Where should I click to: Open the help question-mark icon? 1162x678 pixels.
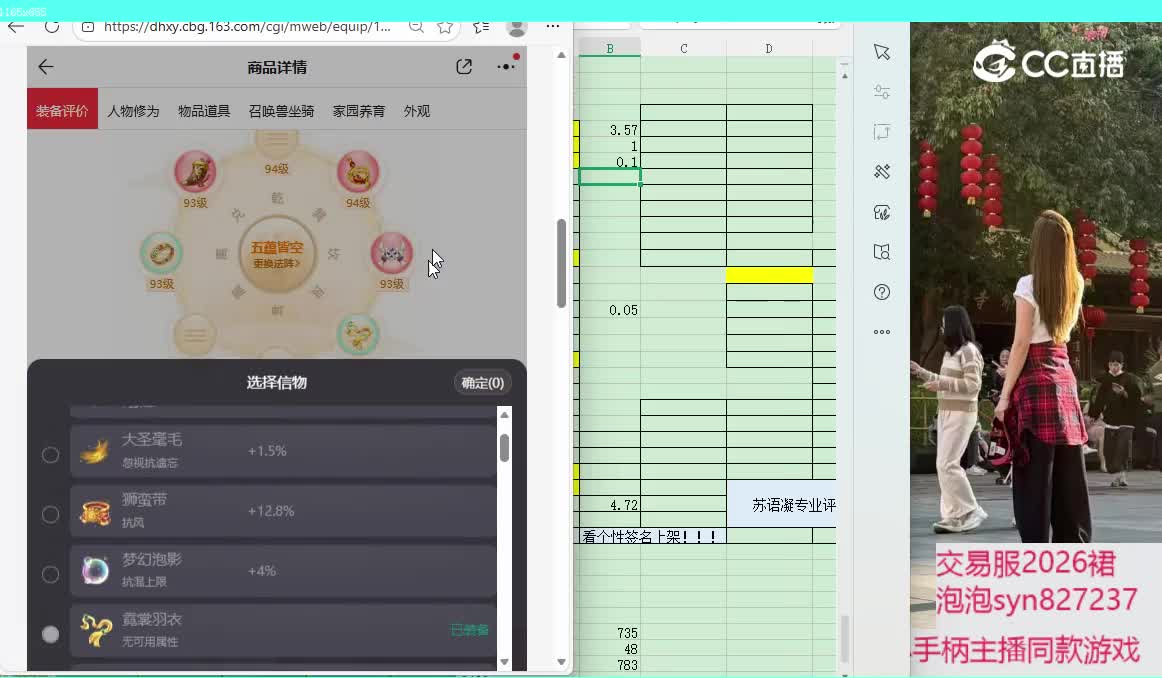click(x=881, y=292)
